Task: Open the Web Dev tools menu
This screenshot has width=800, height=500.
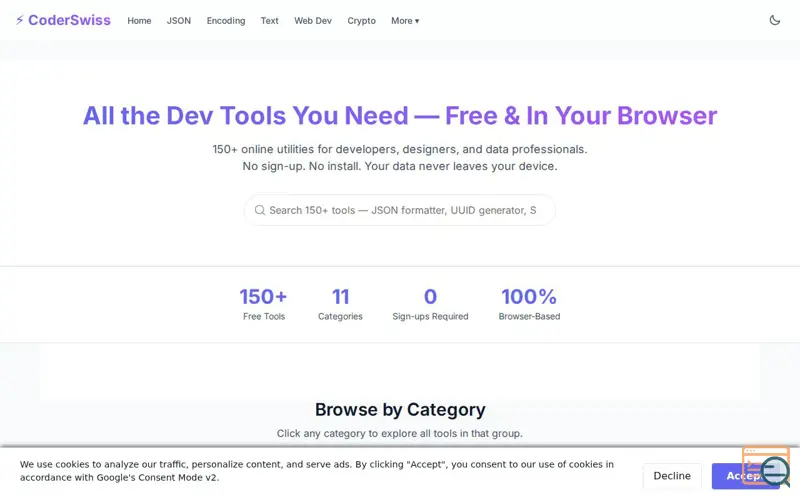Action: click(x=313, y=21)
